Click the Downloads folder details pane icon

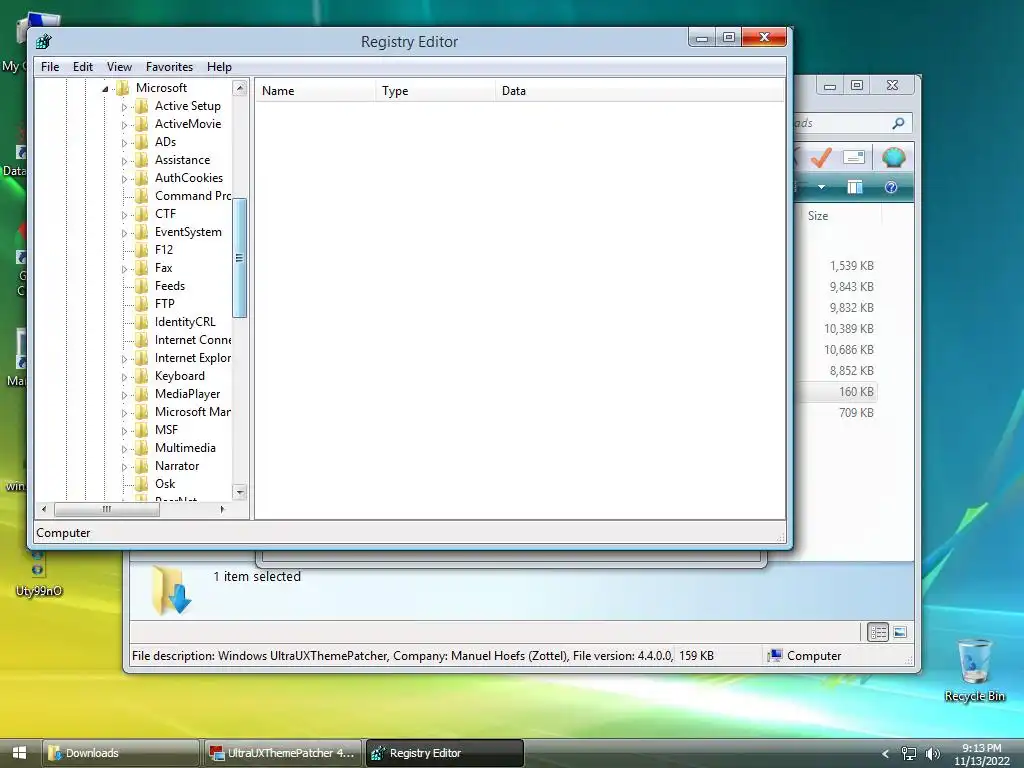pyautogui.click(x=171, y=590)
